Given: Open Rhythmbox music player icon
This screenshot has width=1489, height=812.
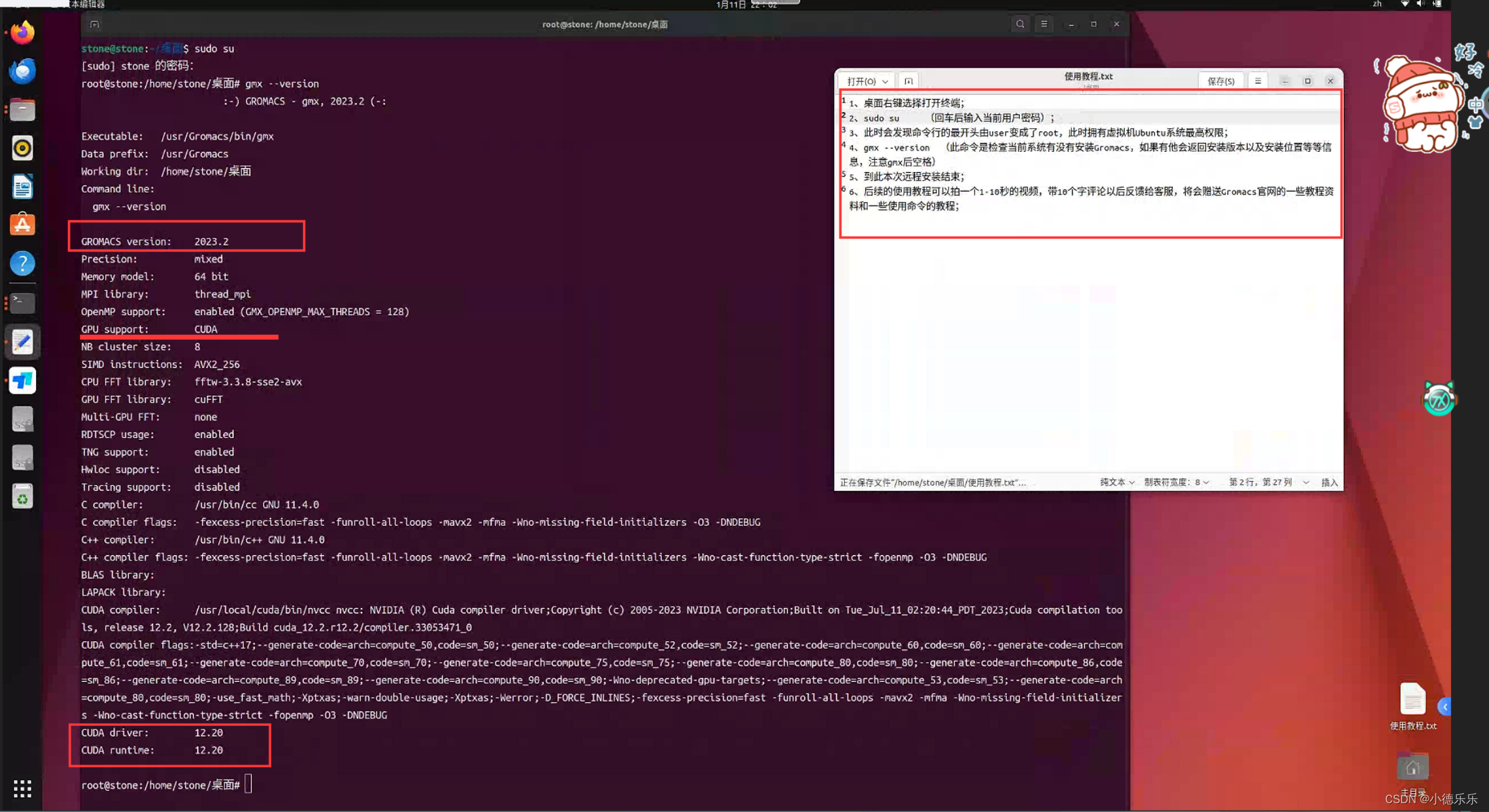Looking at the screenshot, I should 22,148.
